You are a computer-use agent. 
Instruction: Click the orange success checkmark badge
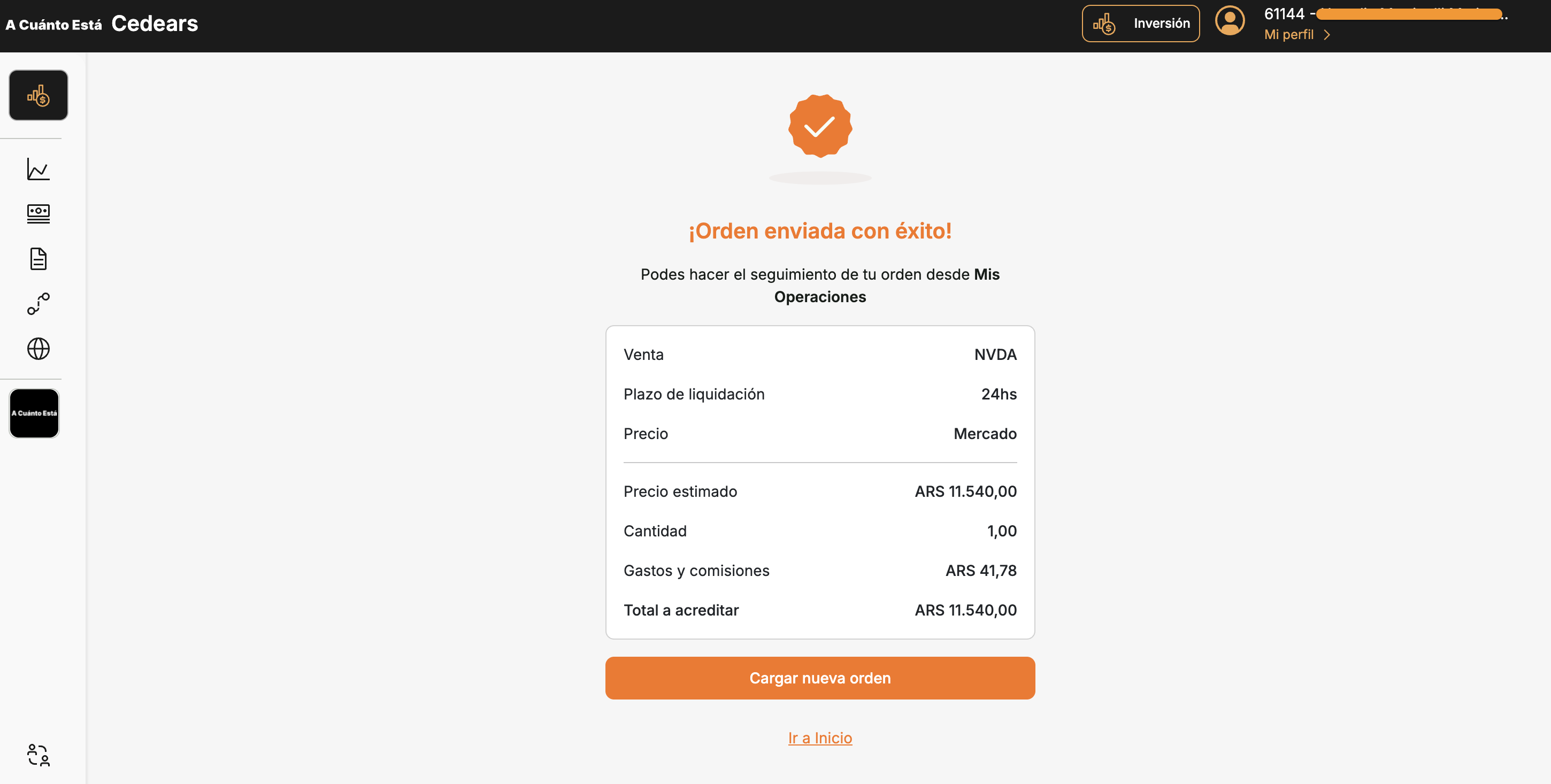819,126
